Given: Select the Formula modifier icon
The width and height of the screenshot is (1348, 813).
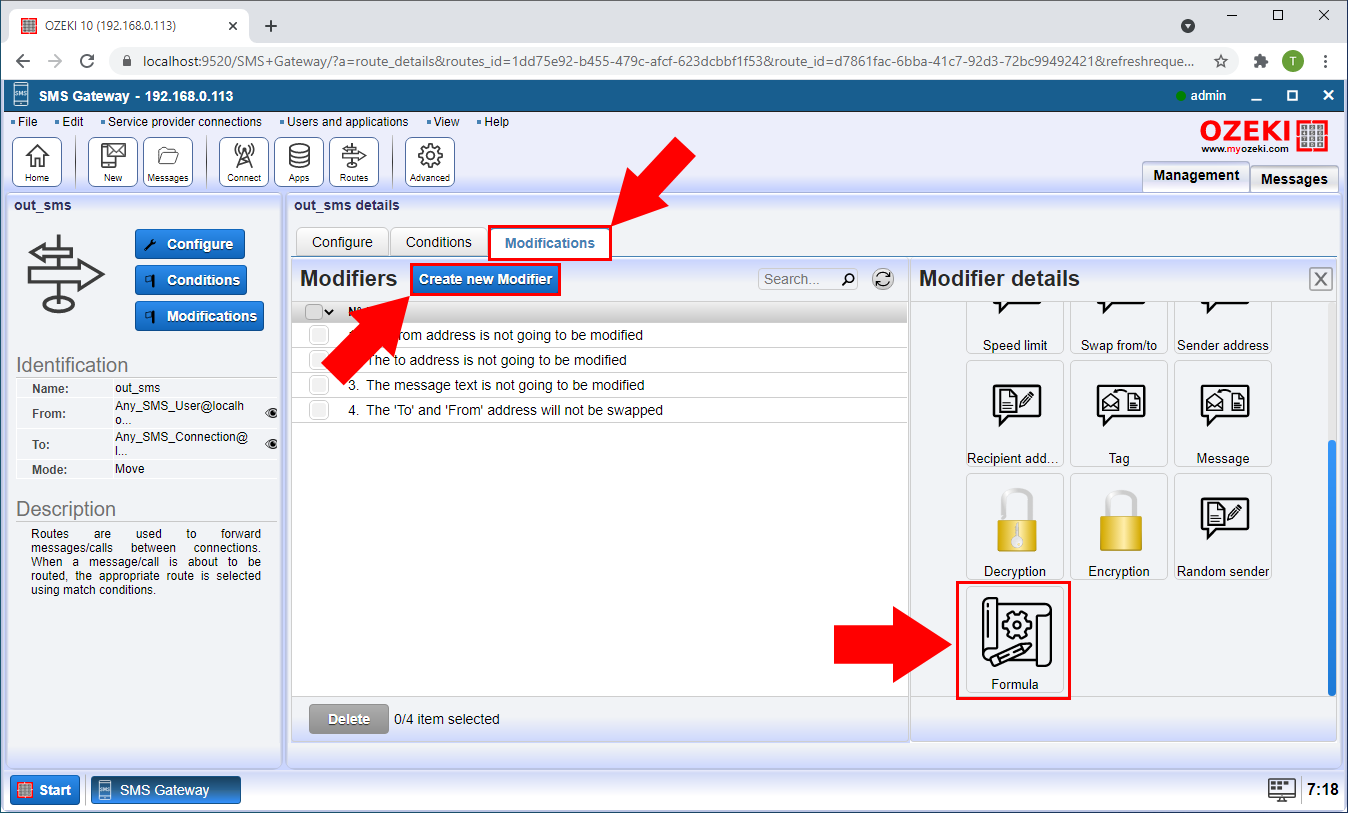Looking at the screenshot, I should 1013,640.
